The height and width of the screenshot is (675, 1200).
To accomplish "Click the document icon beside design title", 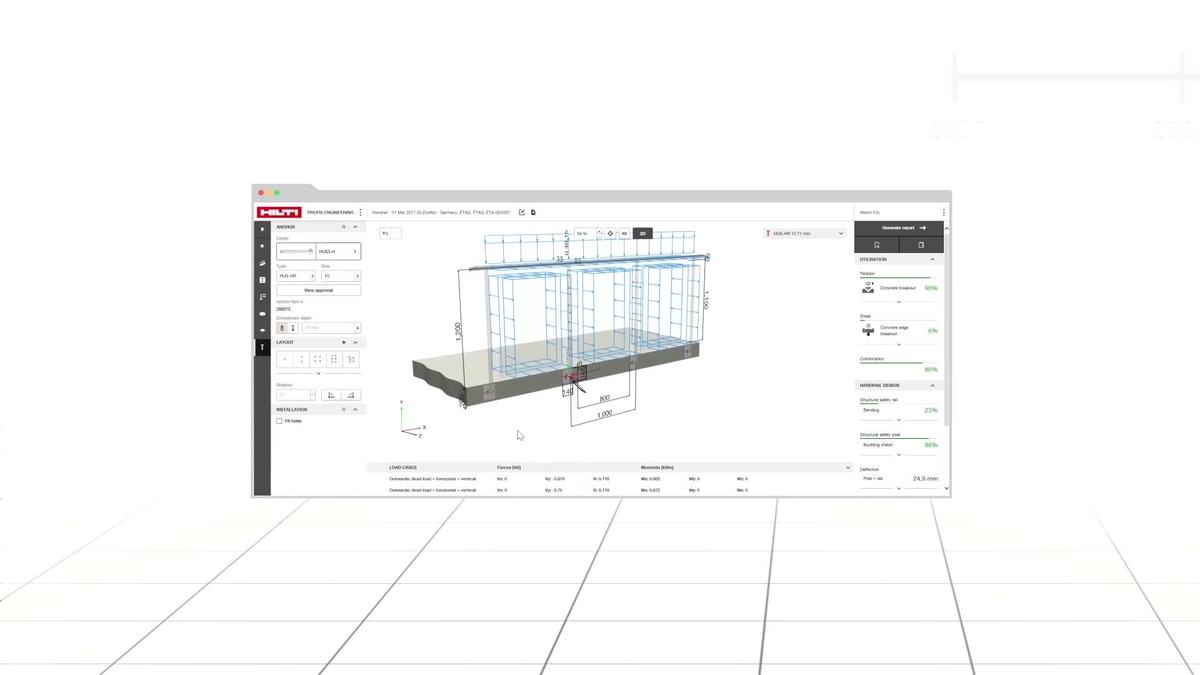I will point(533,212).
